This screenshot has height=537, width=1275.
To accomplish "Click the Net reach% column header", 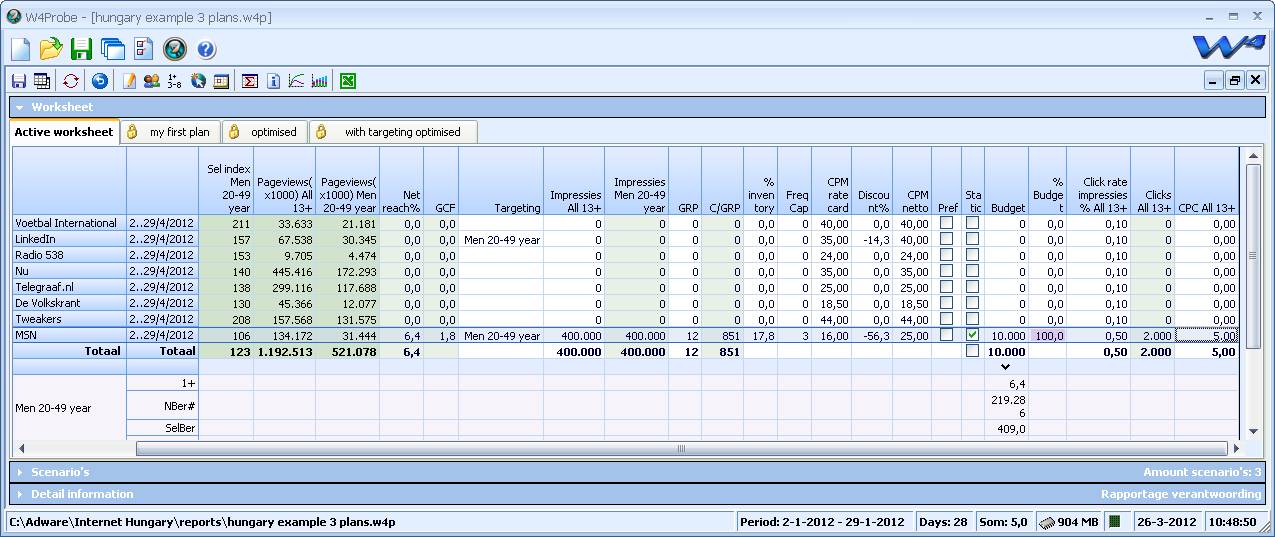I will point(401,181).
